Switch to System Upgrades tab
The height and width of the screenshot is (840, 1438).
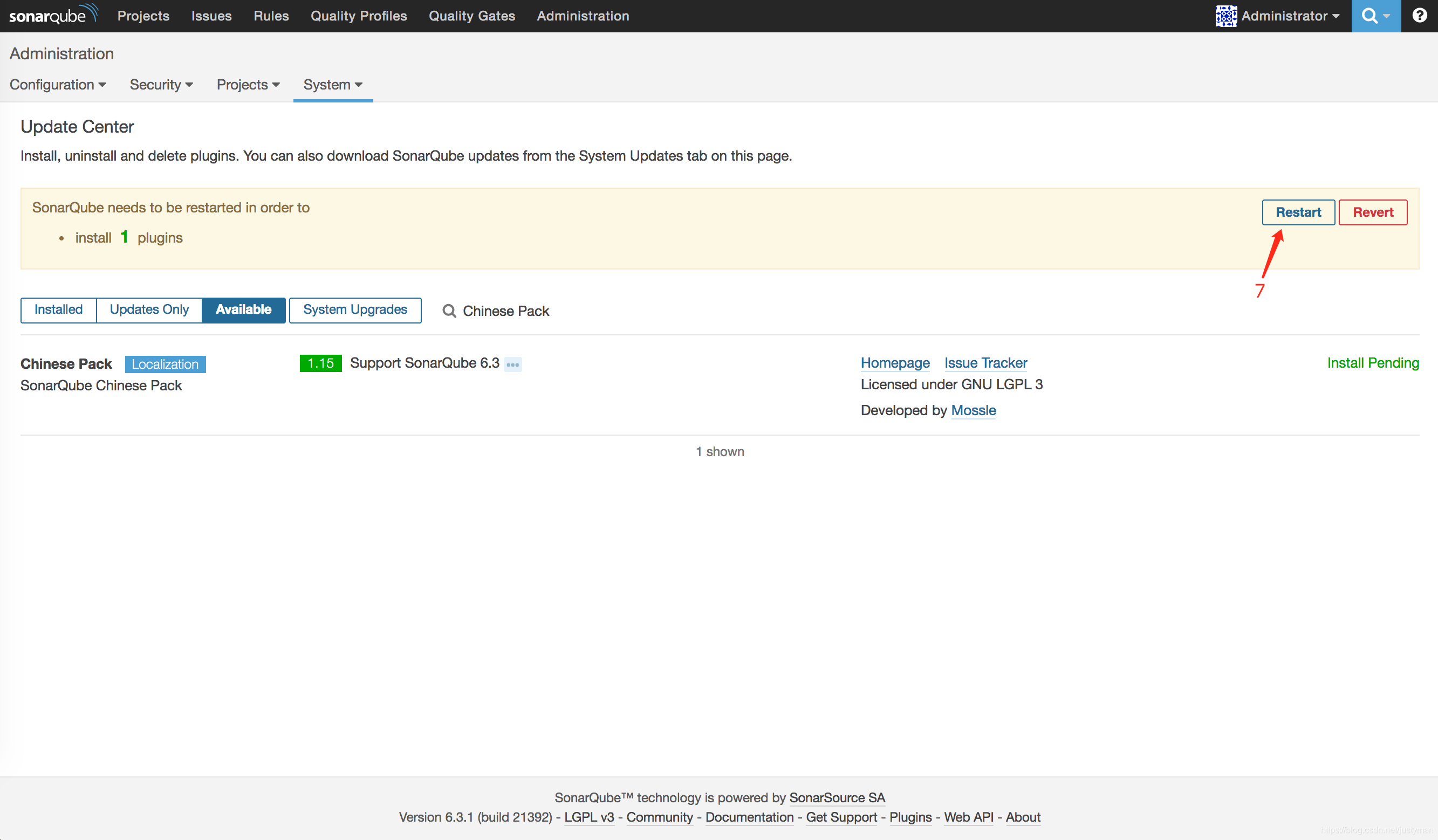coord(355,309)
